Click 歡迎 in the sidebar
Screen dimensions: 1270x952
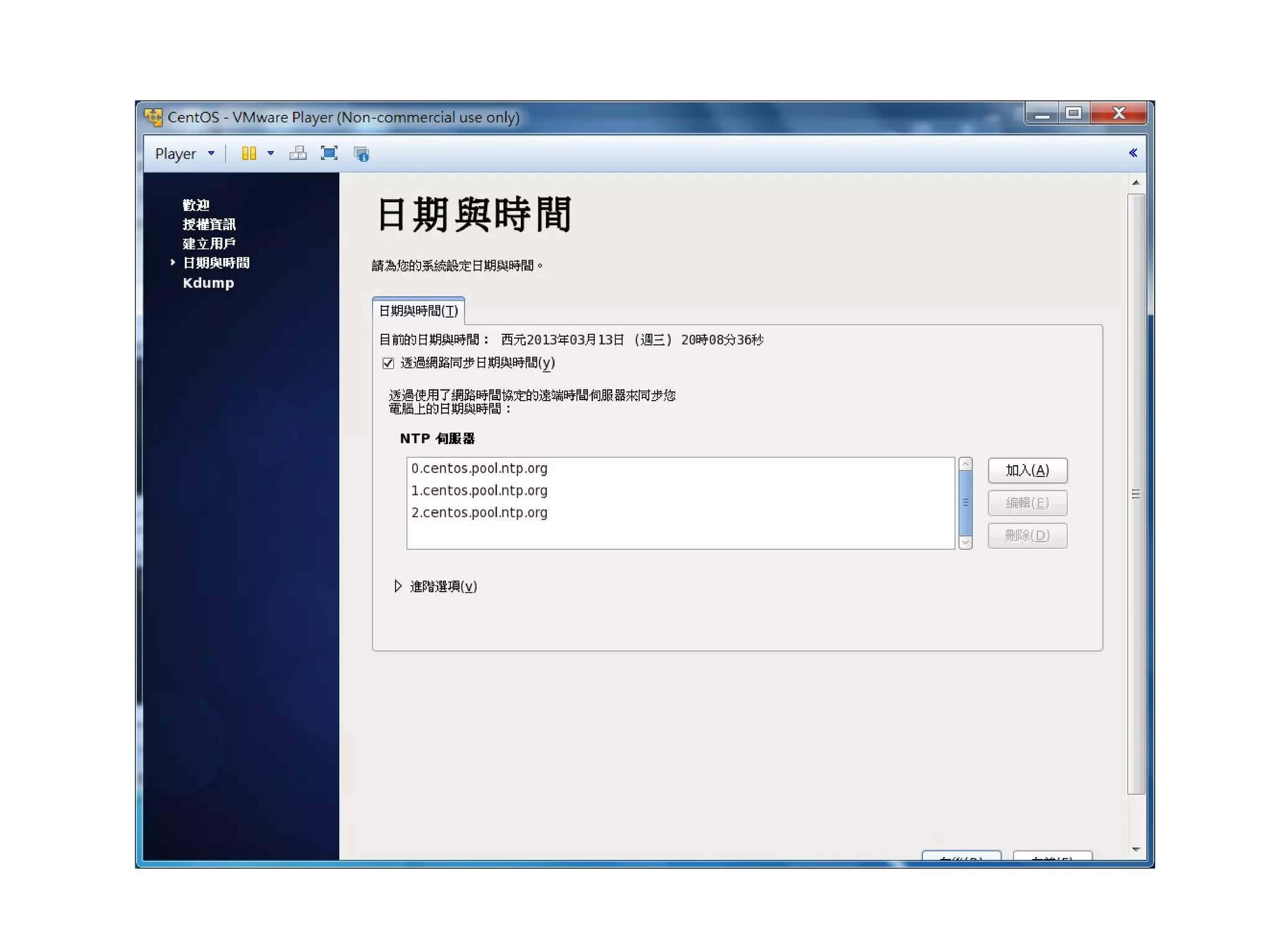[x=196, y=205]
